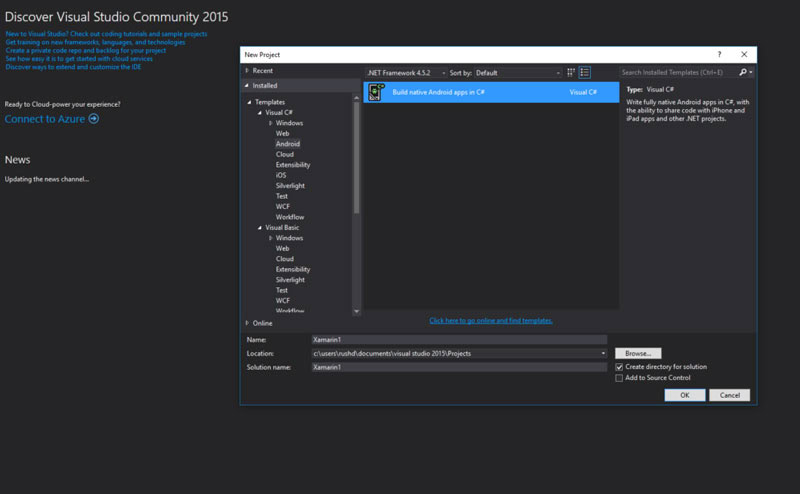Enable Add to Source Control checkbox
The image size is (800, 494).
point(620,378)
